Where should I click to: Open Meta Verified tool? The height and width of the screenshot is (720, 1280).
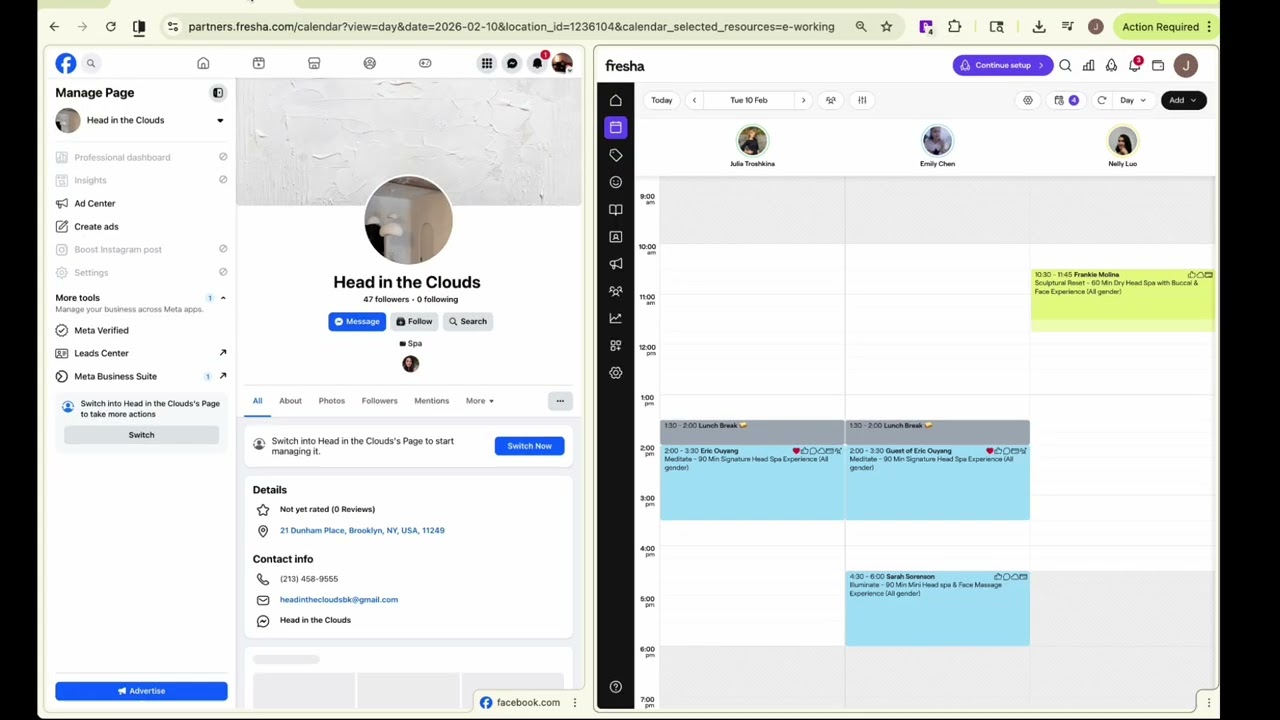(x=141, y=330)
